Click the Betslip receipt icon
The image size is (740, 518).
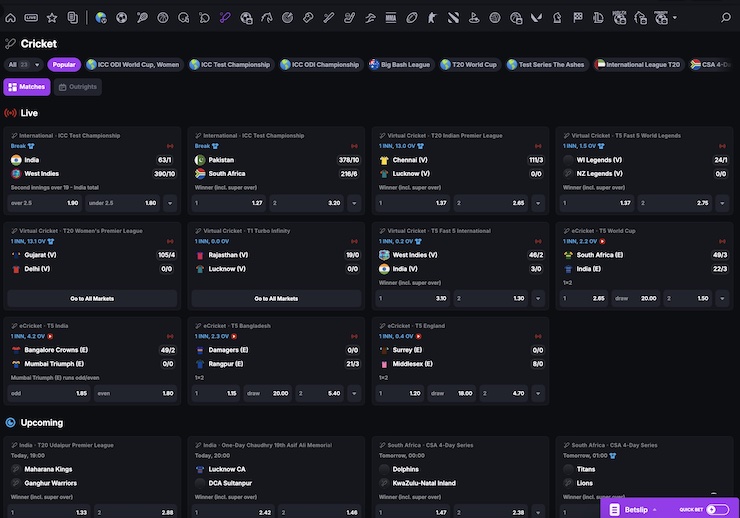tap(616, 508)
